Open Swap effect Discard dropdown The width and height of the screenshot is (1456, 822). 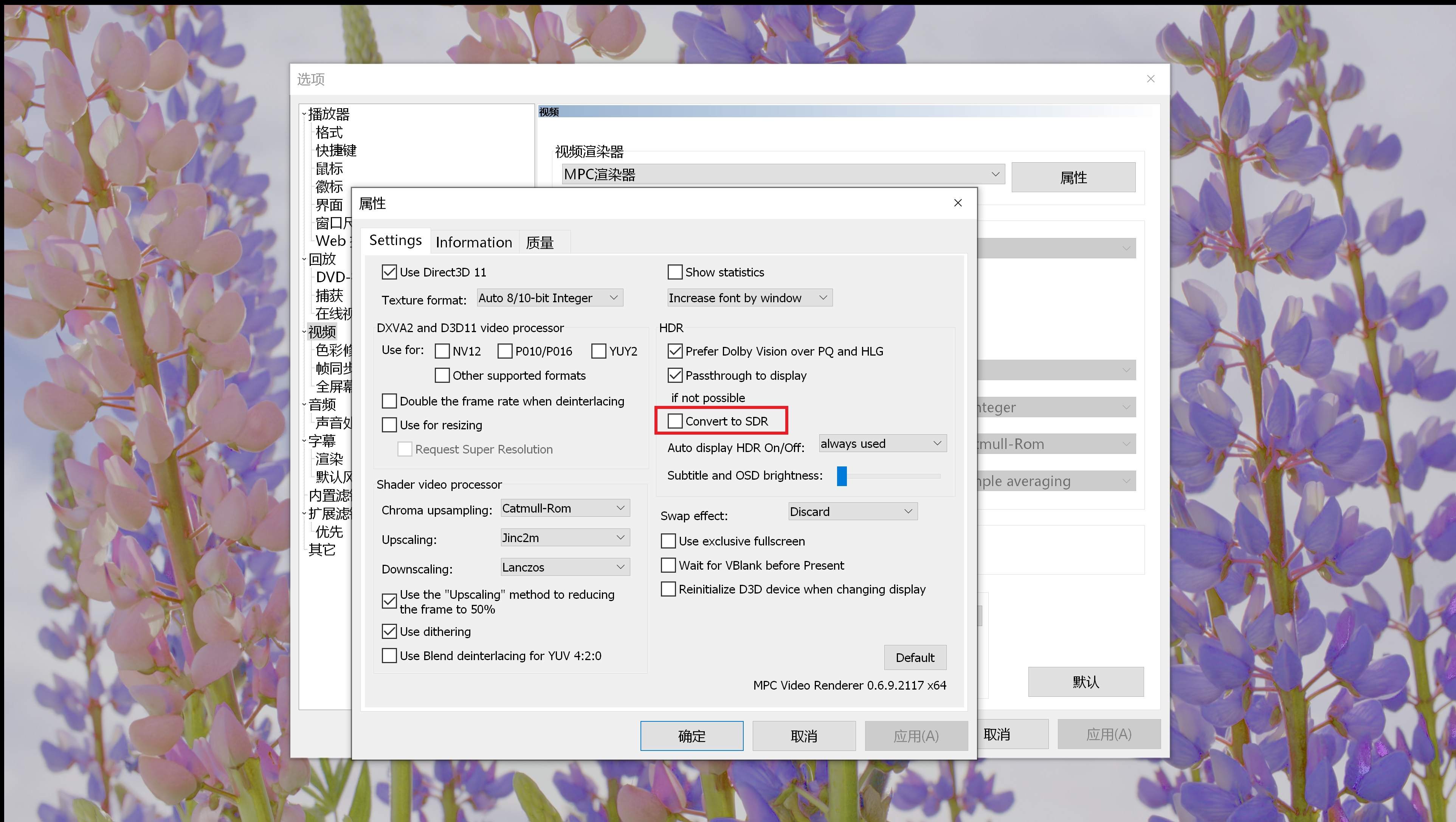pos(853,512)
